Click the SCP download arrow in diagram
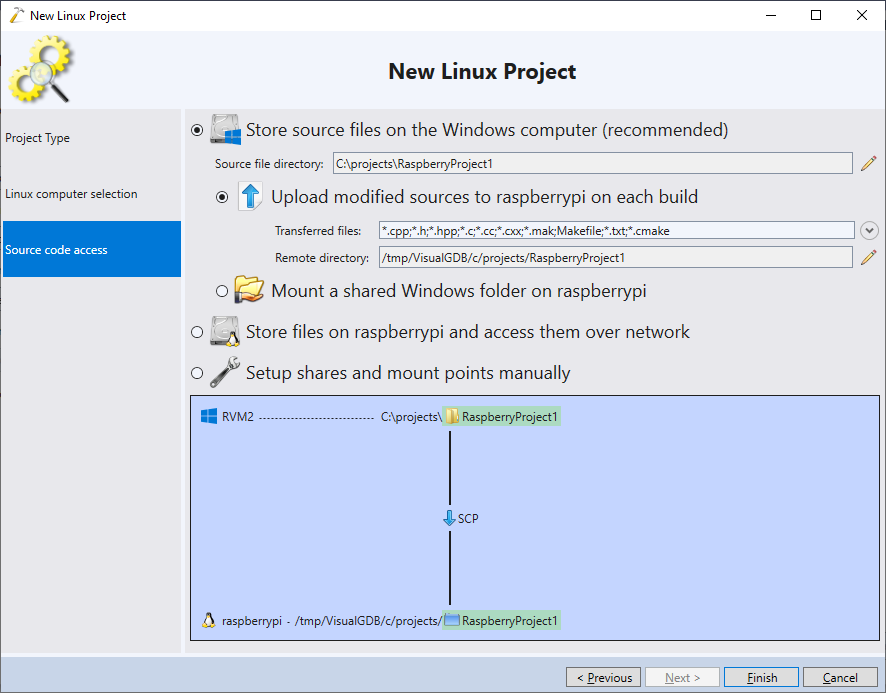Image resolution: width=886 pixels, height=693 pixels. [449, 518]
